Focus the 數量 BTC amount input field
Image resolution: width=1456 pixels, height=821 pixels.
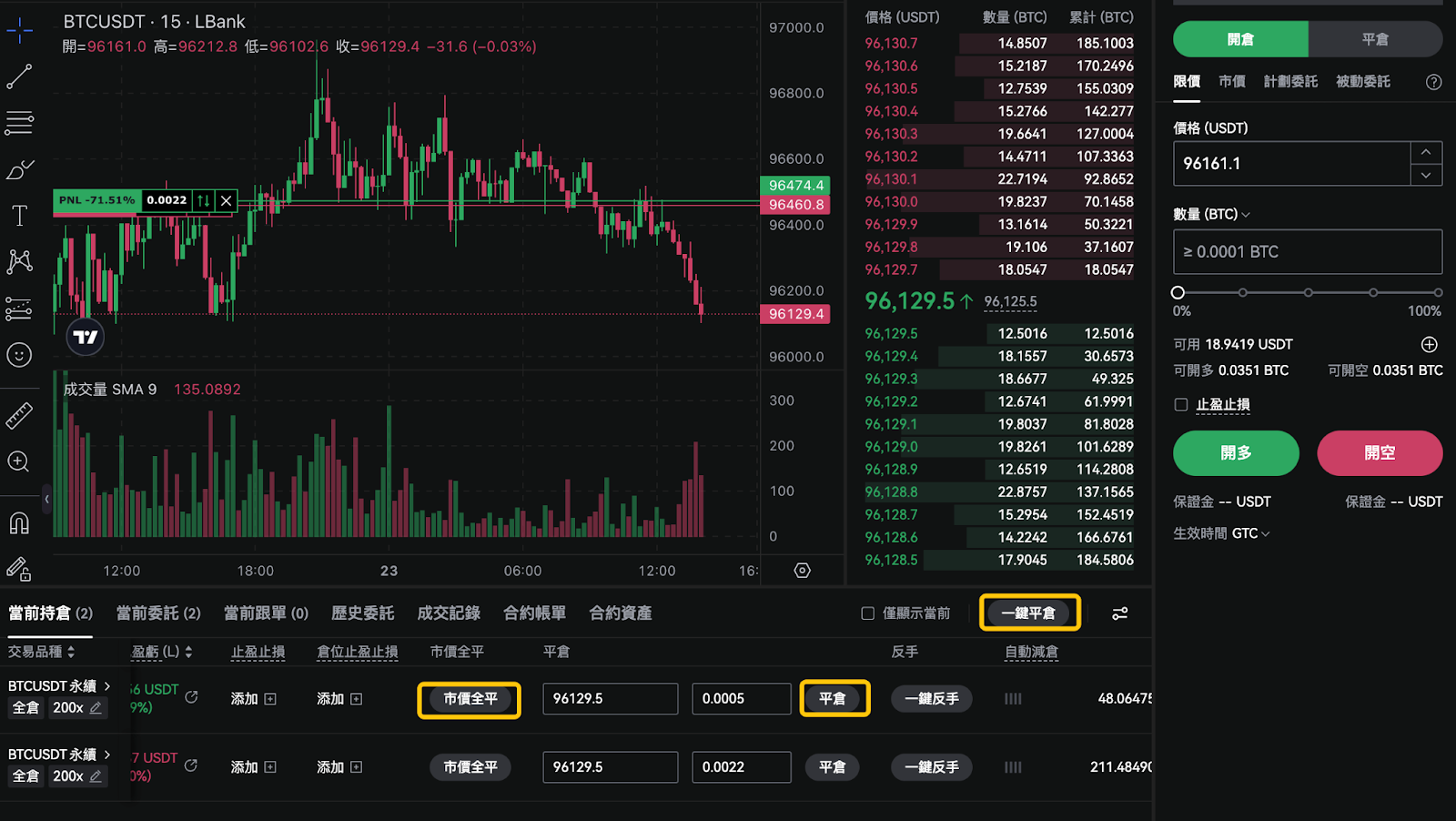1308,251
